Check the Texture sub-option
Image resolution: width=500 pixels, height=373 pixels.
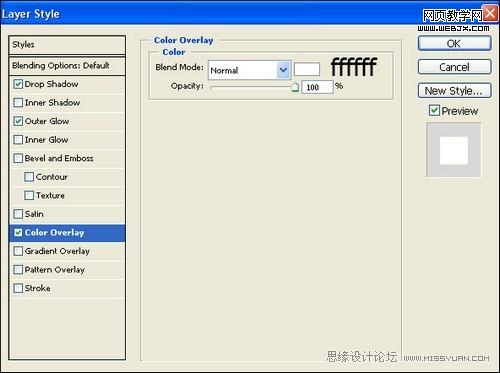pos(29,195)
